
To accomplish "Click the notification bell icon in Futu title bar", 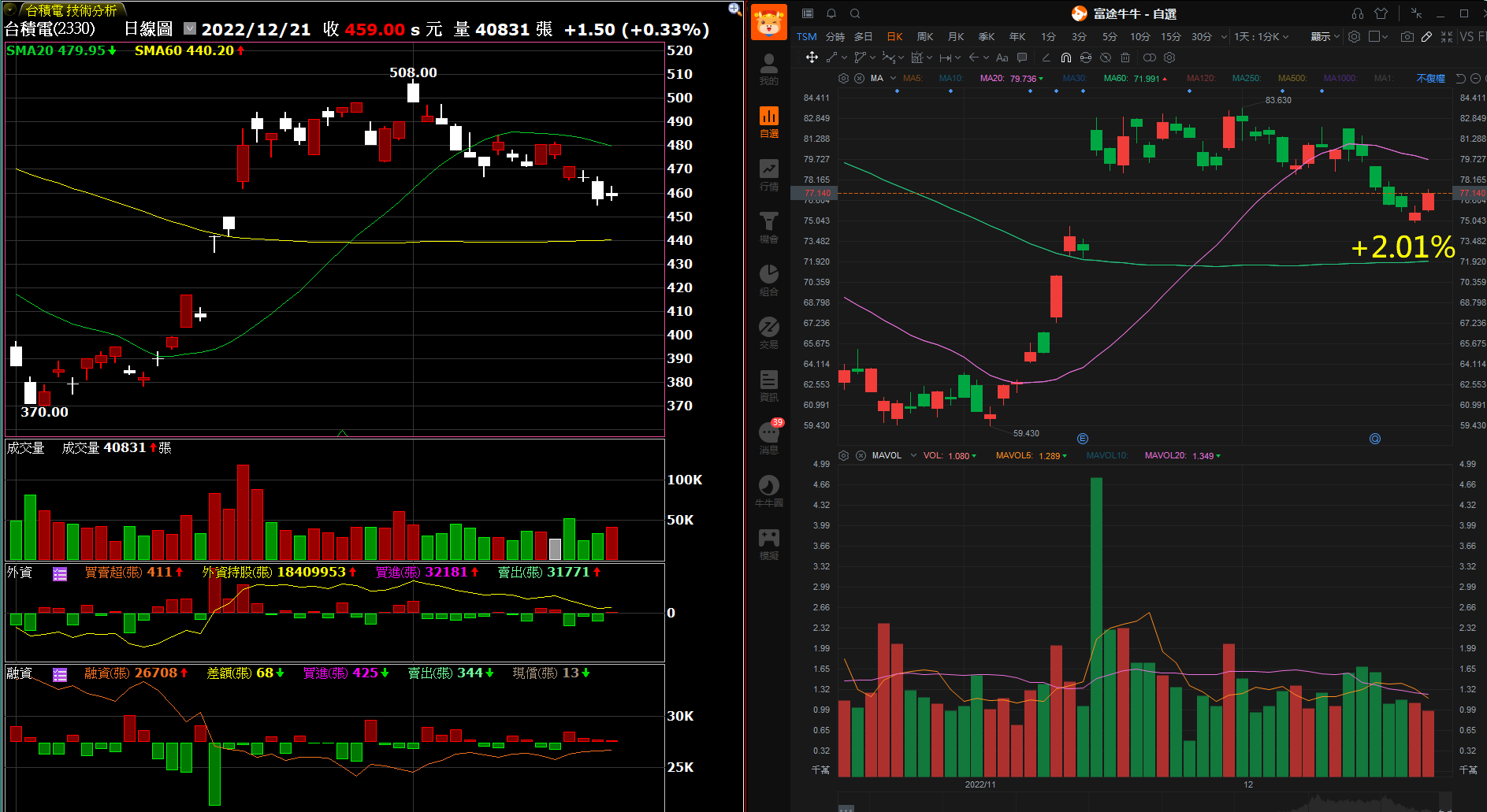I will pyautogui.click(x=831, y=13).
